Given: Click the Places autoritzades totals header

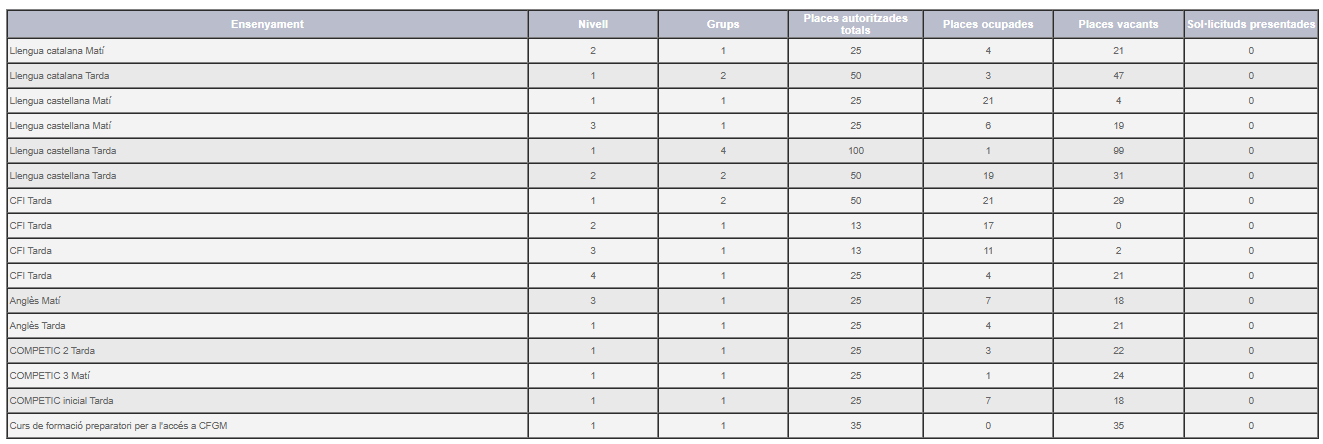Looking at the screenshot, I should (x=855, y=24).
